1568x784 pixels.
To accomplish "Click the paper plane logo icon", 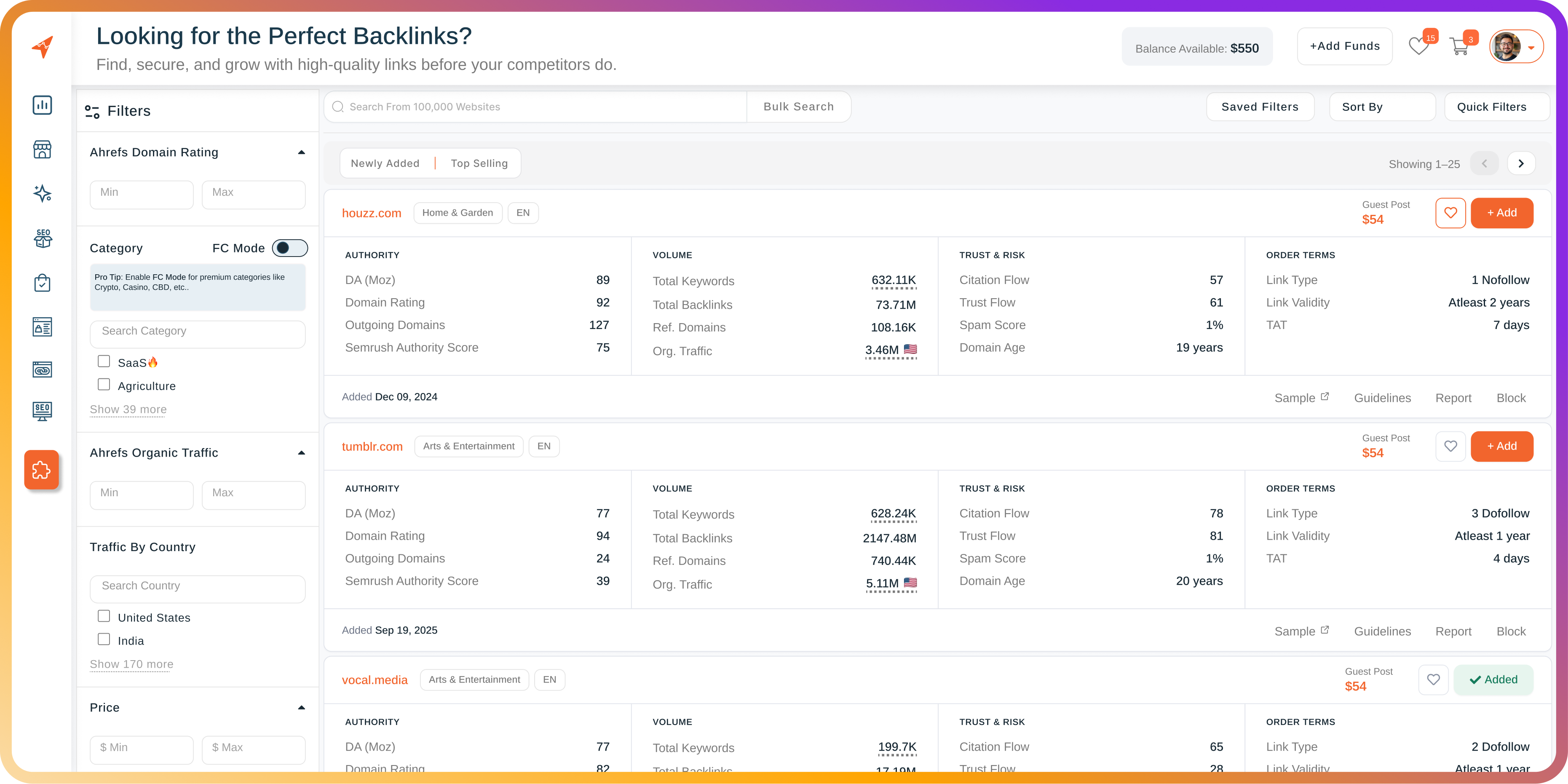I will tap(43, 47).
